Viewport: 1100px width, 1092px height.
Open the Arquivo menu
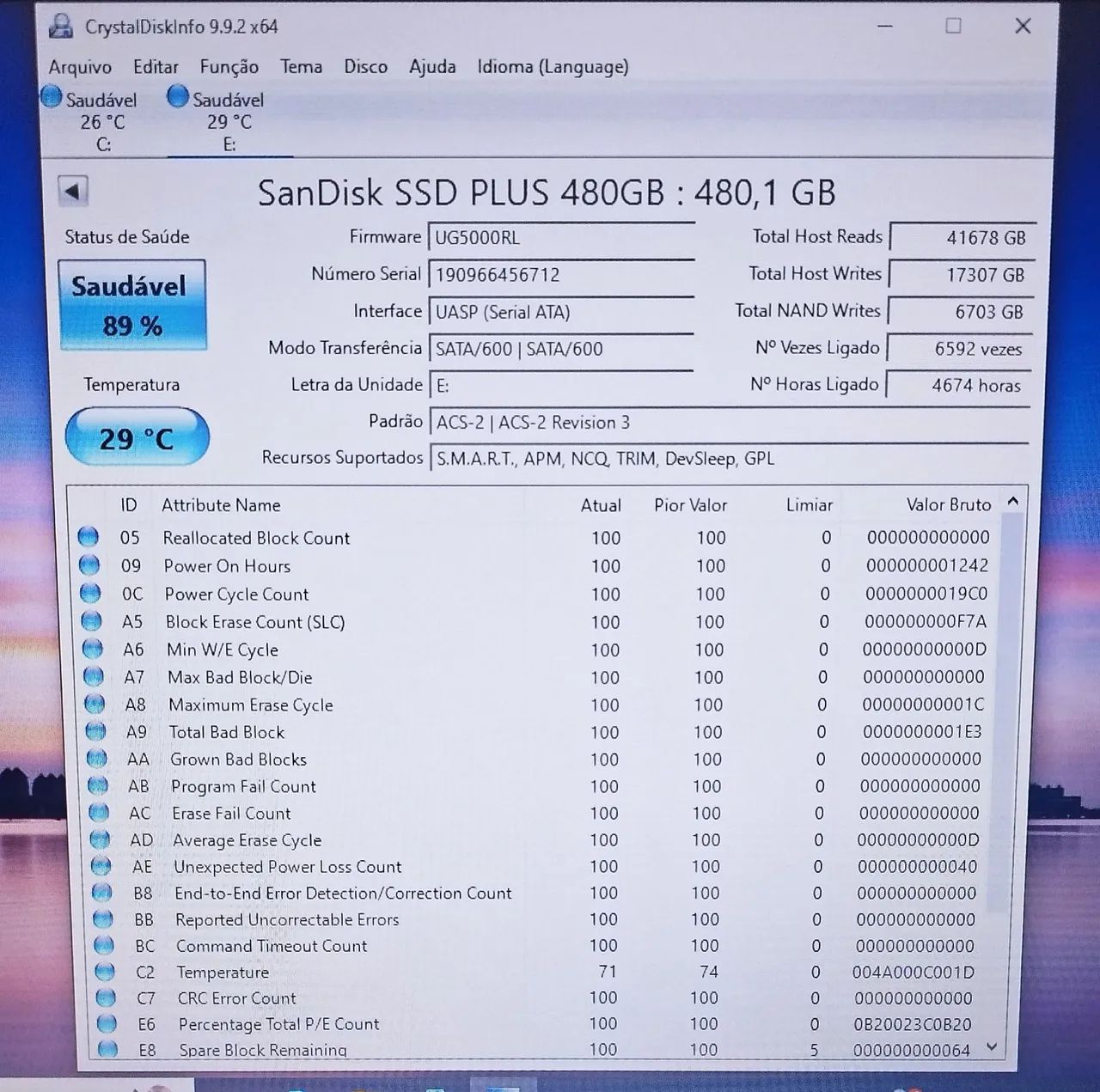pyautogui.click(x=80, y=67)
